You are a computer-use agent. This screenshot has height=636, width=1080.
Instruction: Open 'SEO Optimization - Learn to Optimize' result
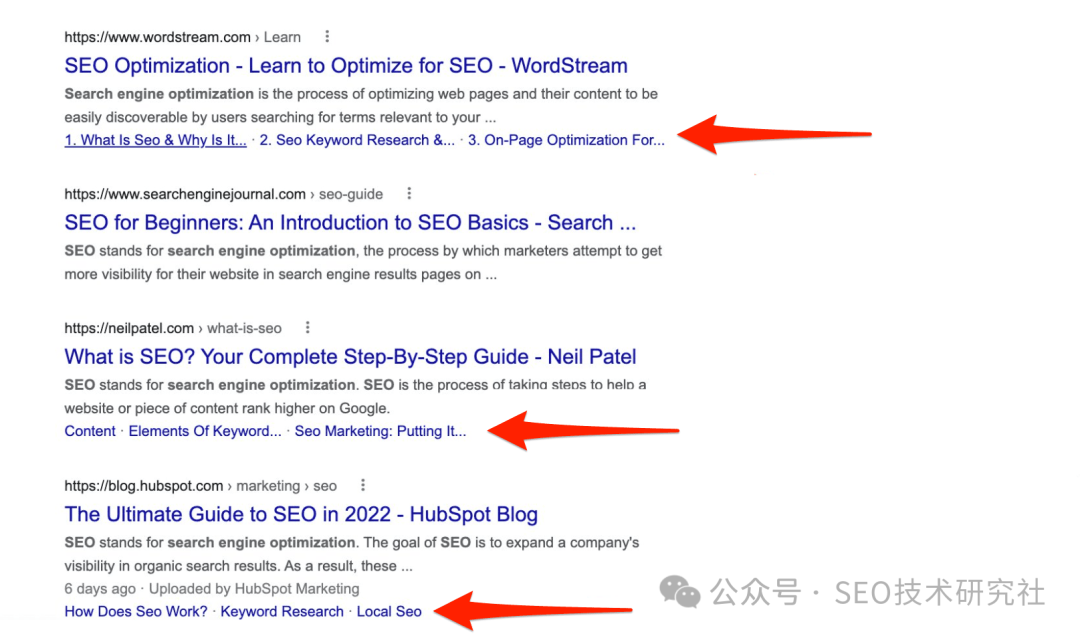pos(346,65)
